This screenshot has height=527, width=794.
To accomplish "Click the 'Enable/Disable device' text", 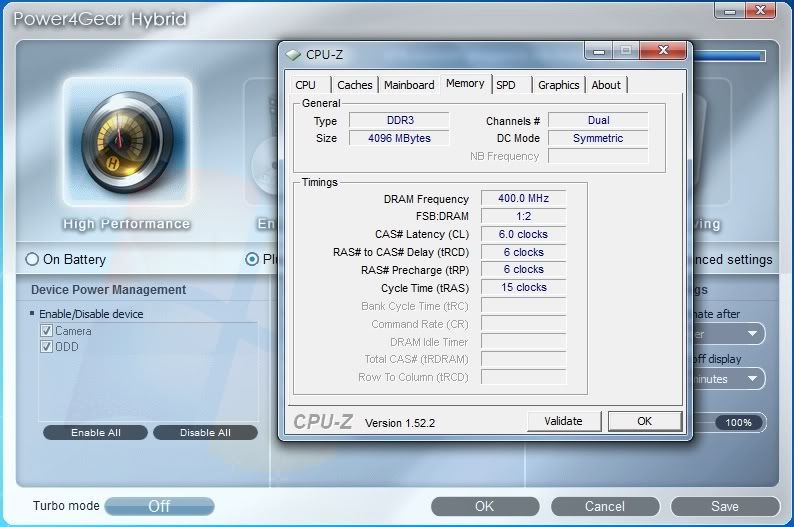I will 91,314.
